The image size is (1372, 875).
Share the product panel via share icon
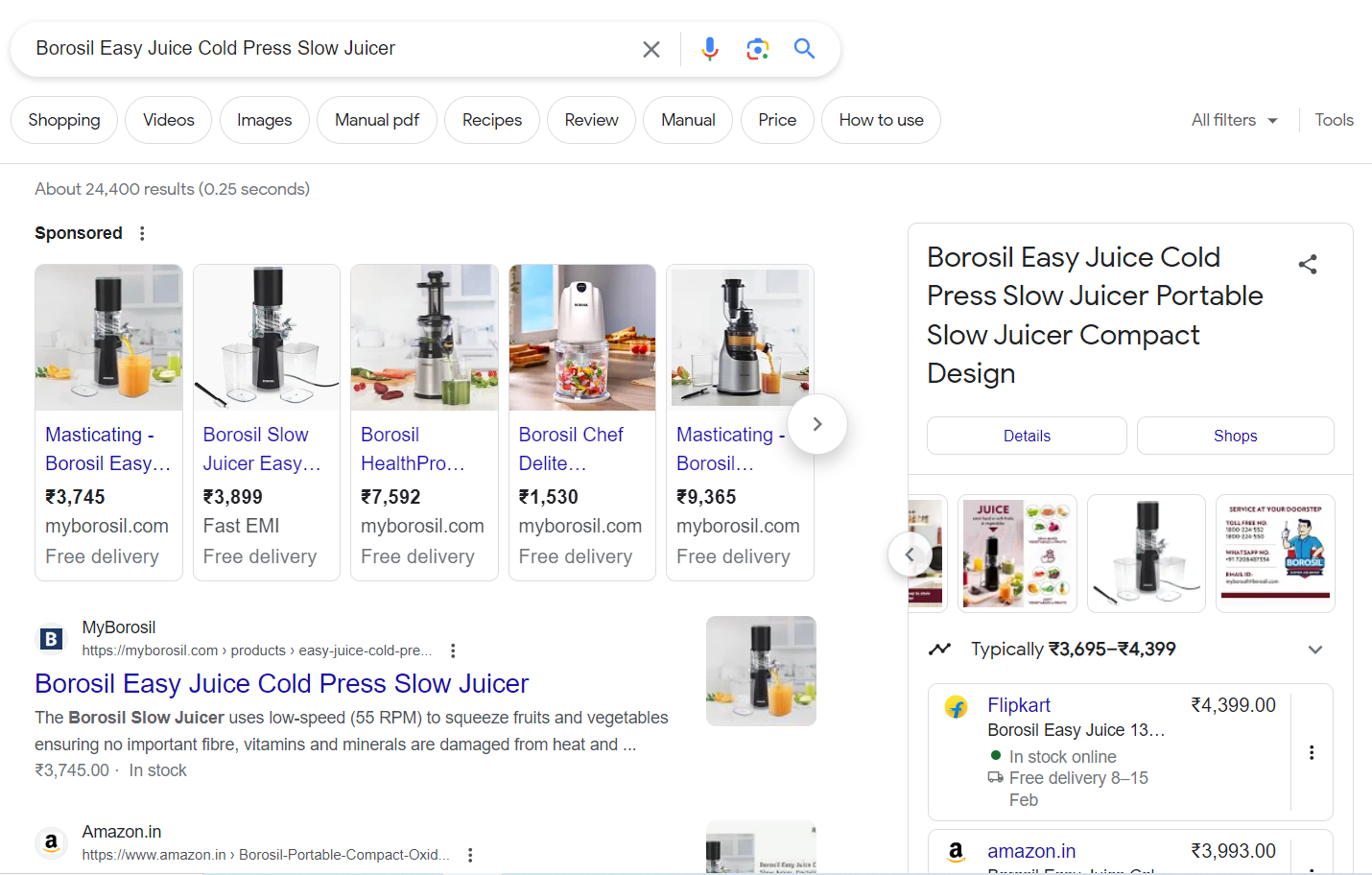coord(1308,264)
